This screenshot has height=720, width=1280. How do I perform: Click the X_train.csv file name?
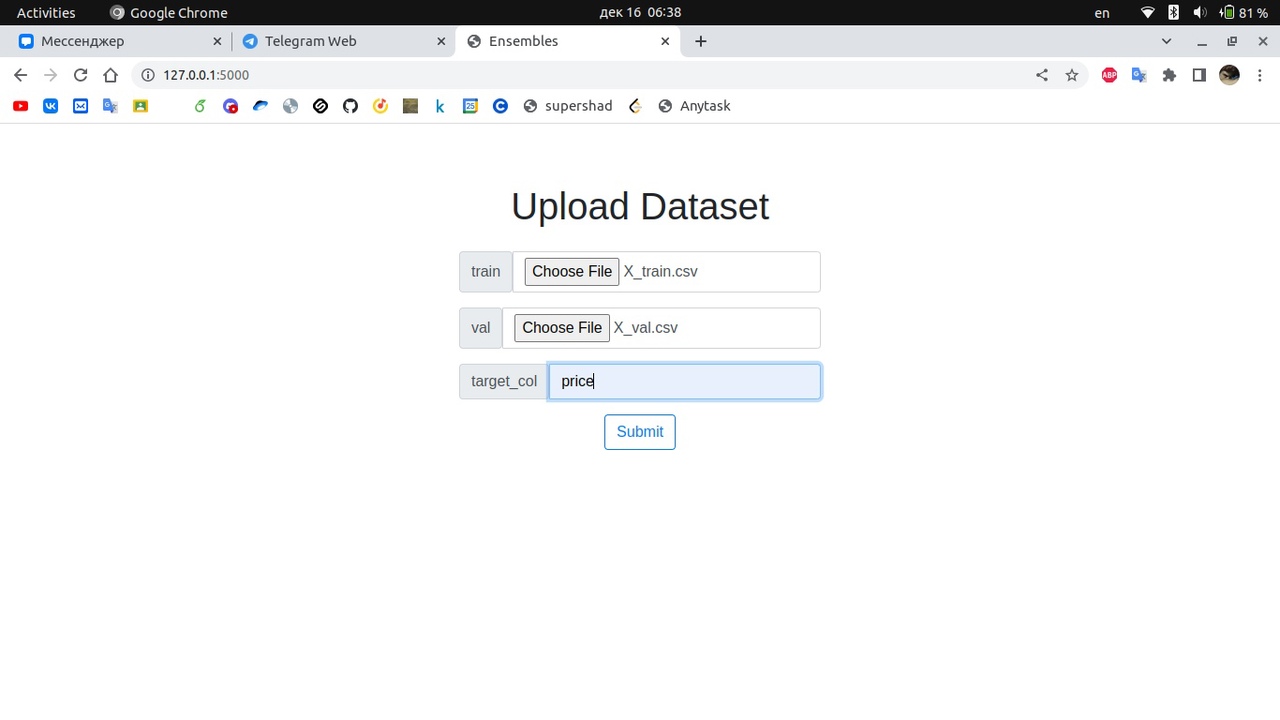point(661,271)
